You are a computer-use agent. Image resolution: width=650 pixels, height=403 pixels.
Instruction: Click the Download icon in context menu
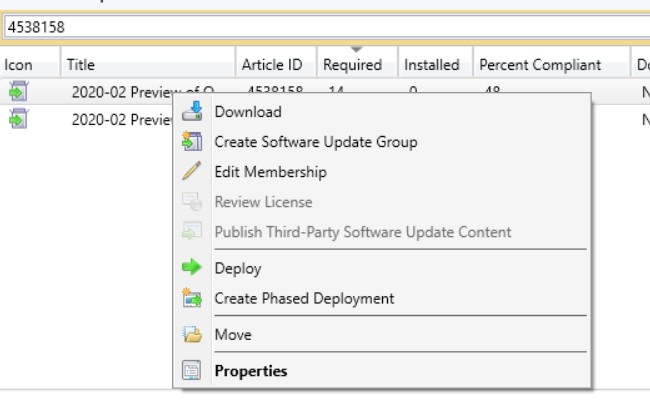[x=192, y=112]
